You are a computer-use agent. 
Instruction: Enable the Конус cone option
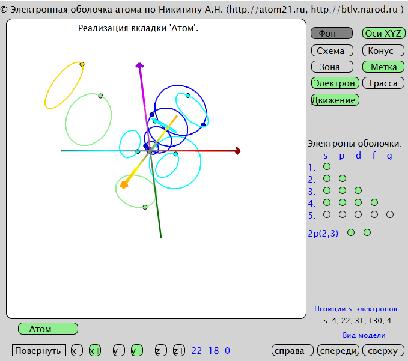[x=383, y=51]
